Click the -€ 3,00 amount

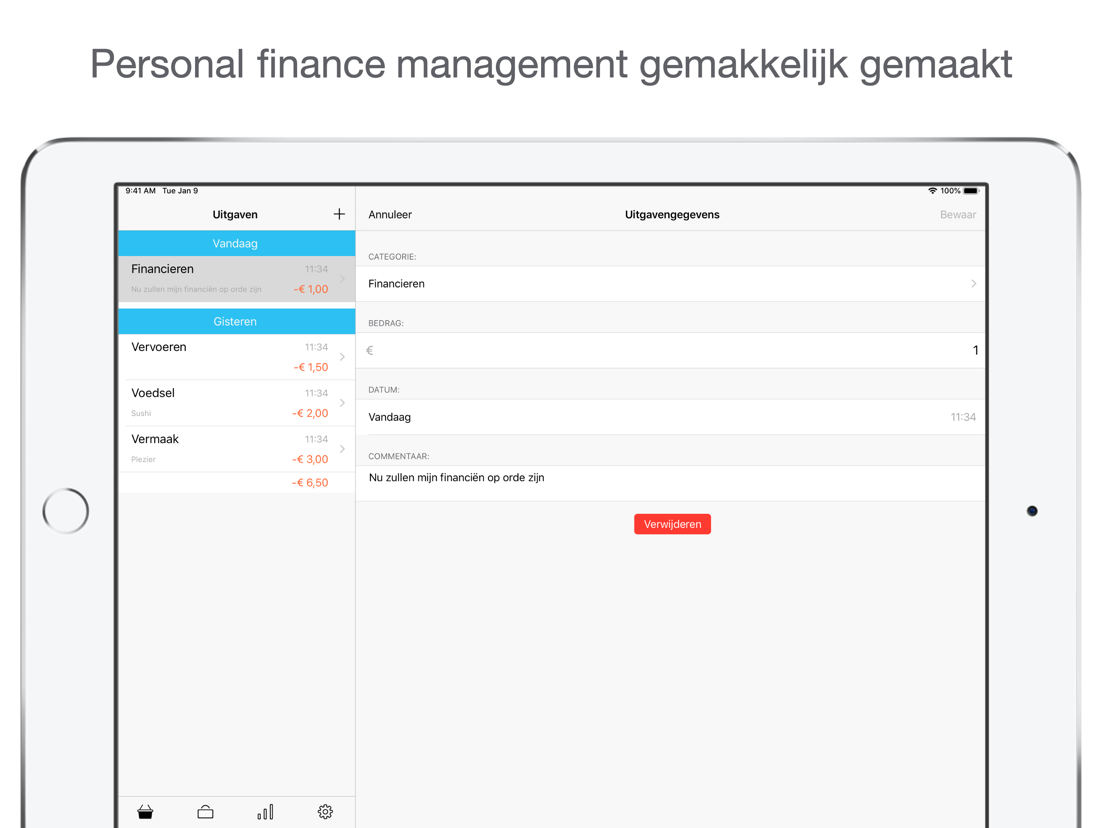310,459
